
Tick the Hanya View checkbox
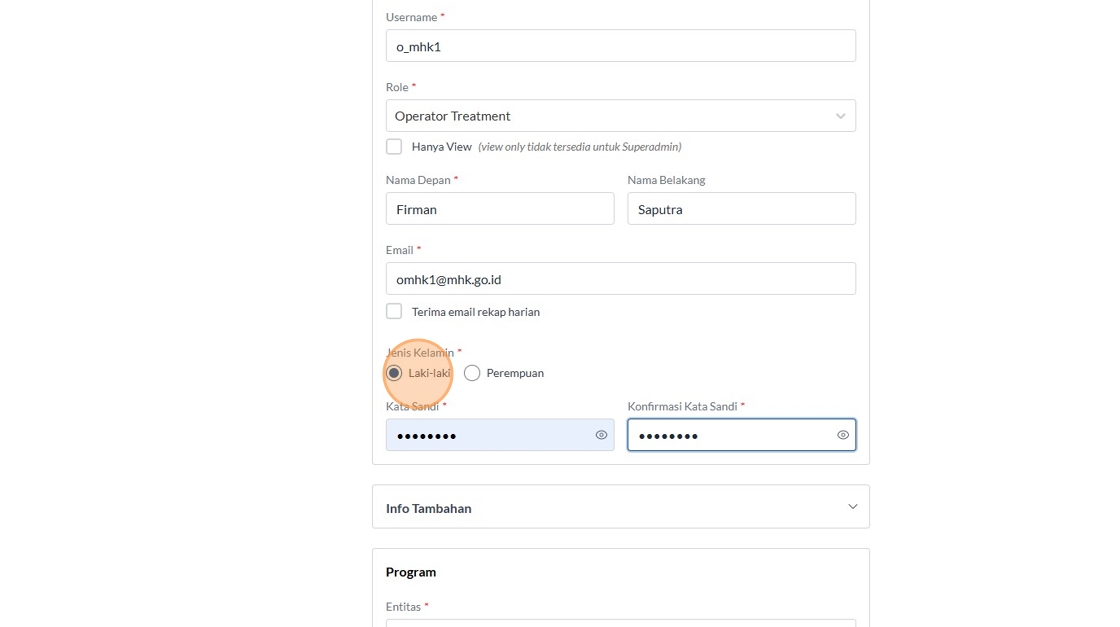click(394, 147)
